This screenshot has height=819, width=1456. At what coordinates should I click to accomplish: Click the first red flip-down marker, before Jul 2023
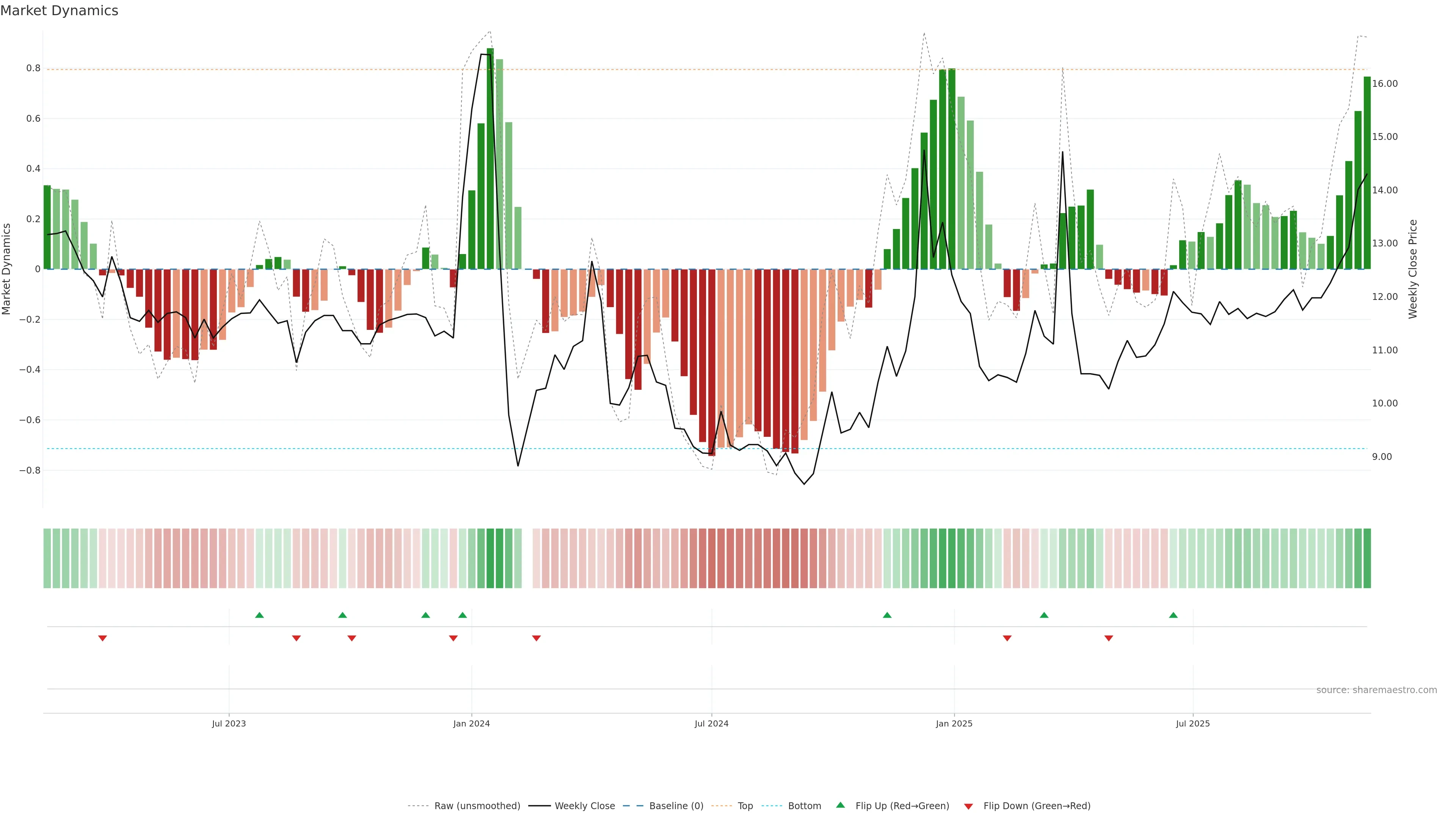click(x=102, y=638)
